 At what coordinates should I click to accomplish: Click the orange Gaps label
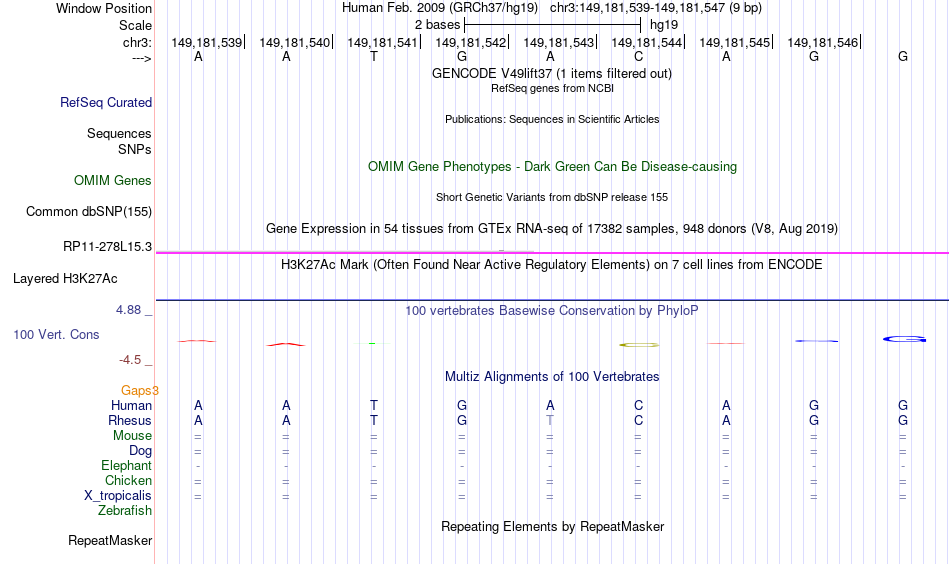pos(139,391)
